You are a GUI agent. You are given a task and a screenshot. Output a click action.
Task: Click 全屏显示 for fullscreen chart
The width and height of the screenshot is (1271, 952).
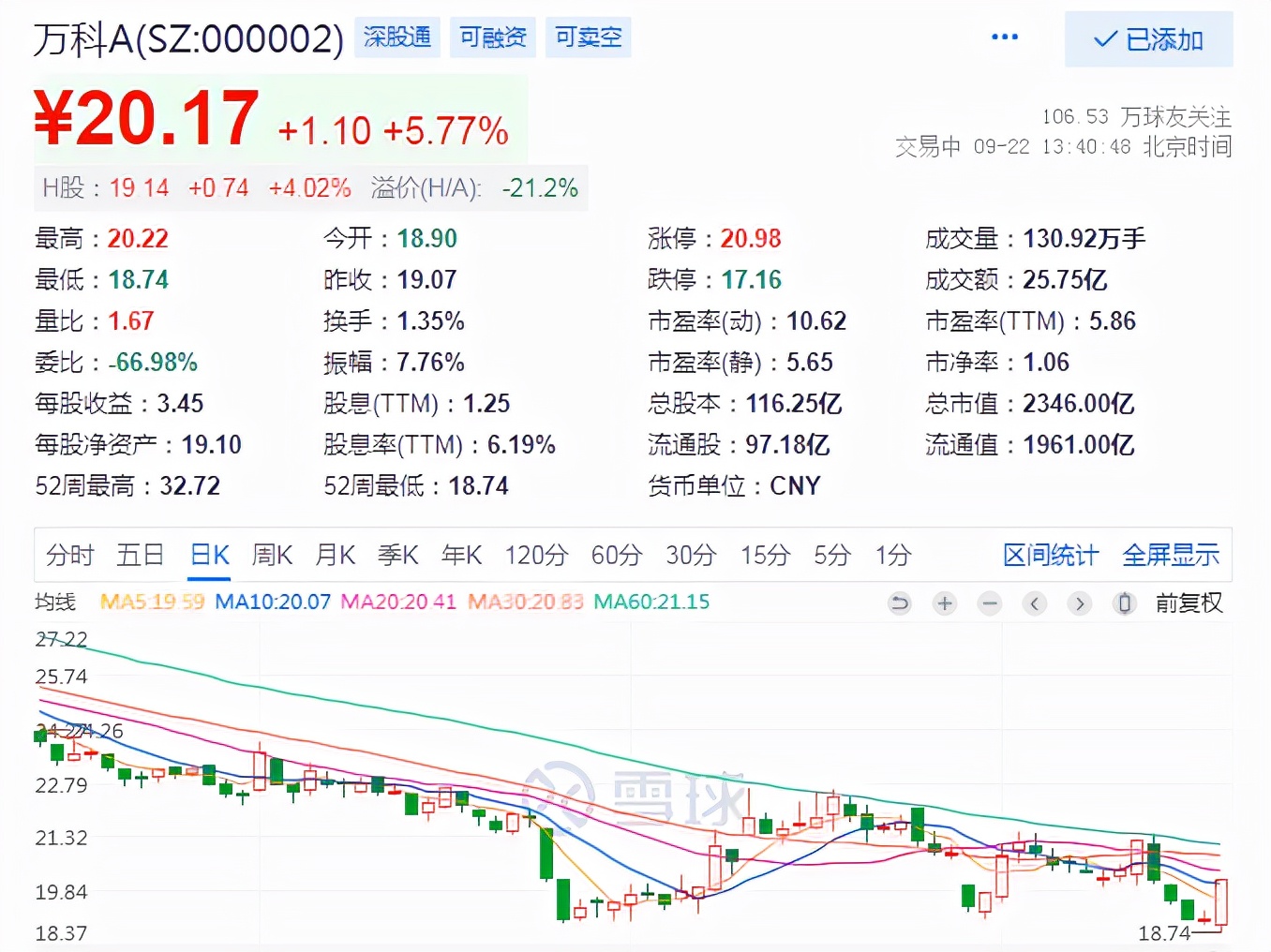[1171, 555]
